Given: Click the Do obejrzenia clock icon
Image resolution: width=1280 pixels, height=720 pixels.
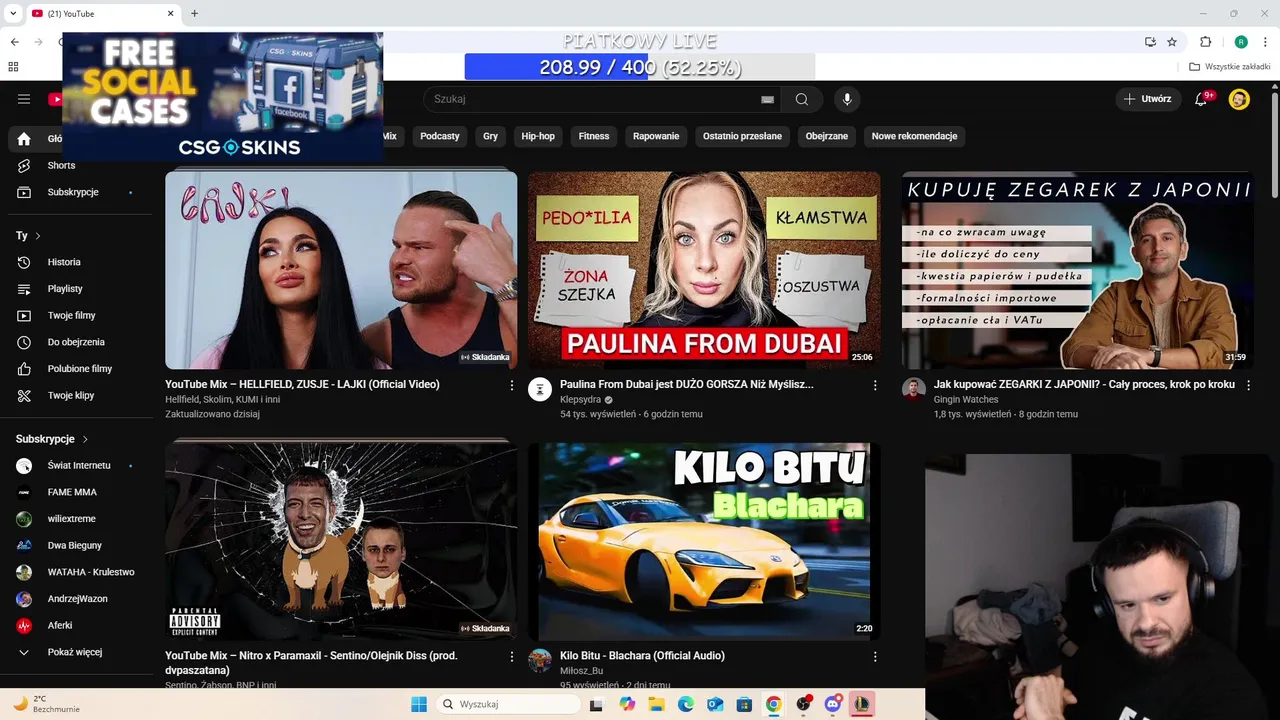Looking at the screenshot, I should [x=24, y=342].
